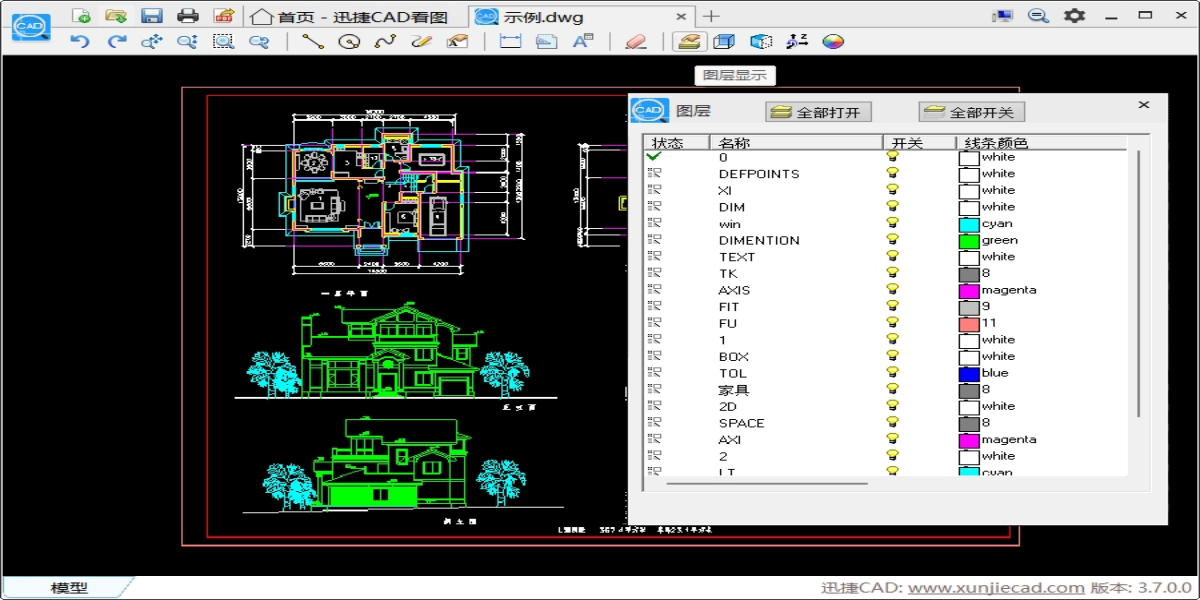Click the print icon
Image resolution: width=1200 pixels, height=600 pixels.
coord(188,15)
